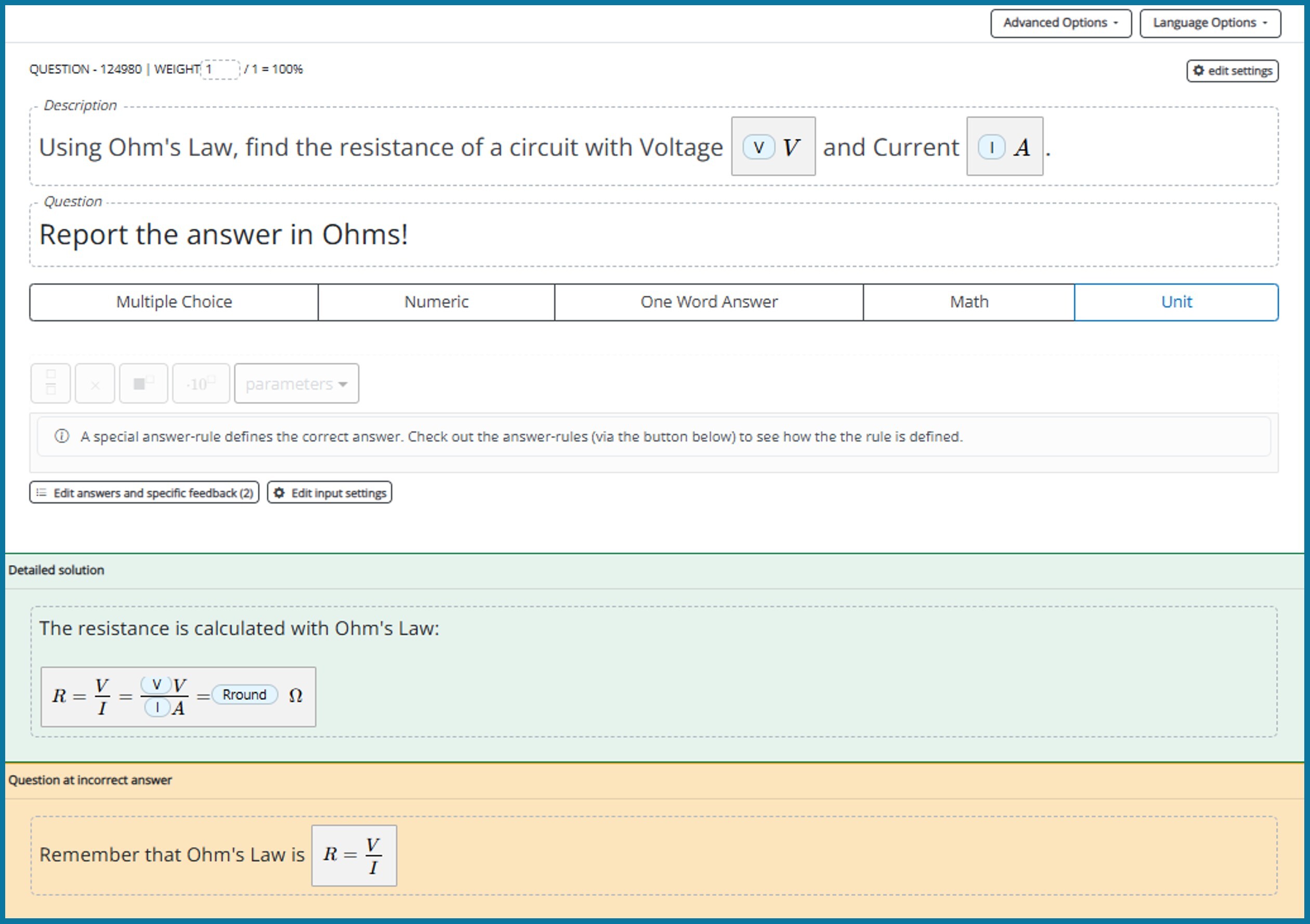Select the Unit answer type tab
Viewport: 1310px width, 924px height.
coord(1176,302)
